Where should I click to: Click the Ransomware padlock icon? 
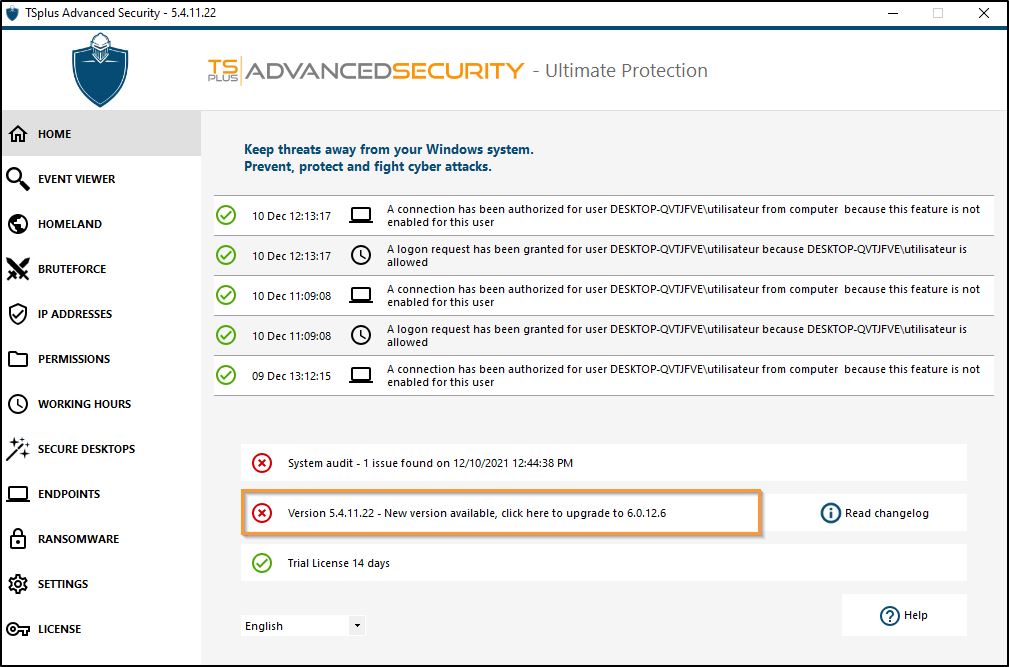tap(18, 538)
